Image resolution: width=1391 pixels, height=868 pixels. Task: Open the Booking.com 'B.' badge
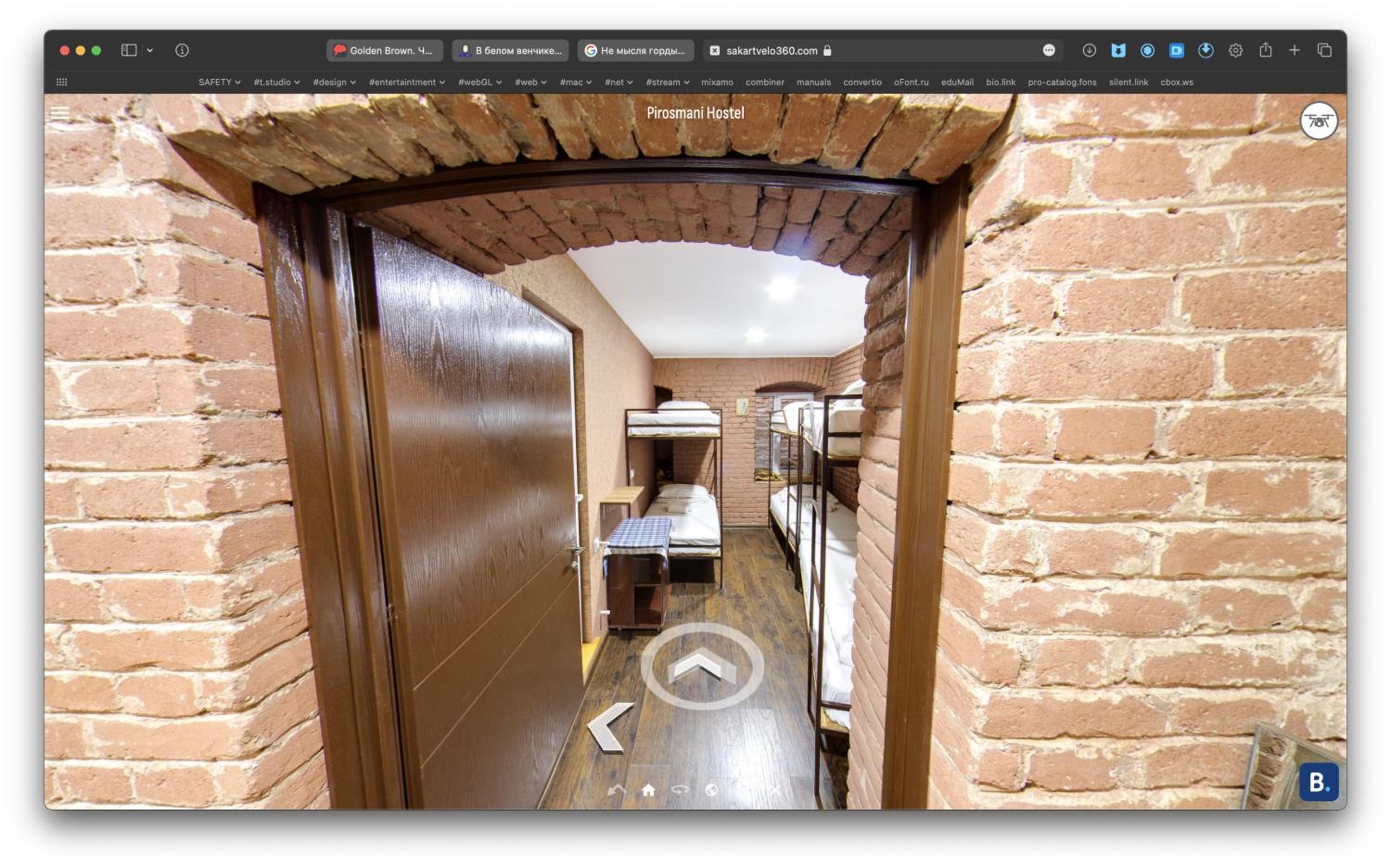(1319, 782)
